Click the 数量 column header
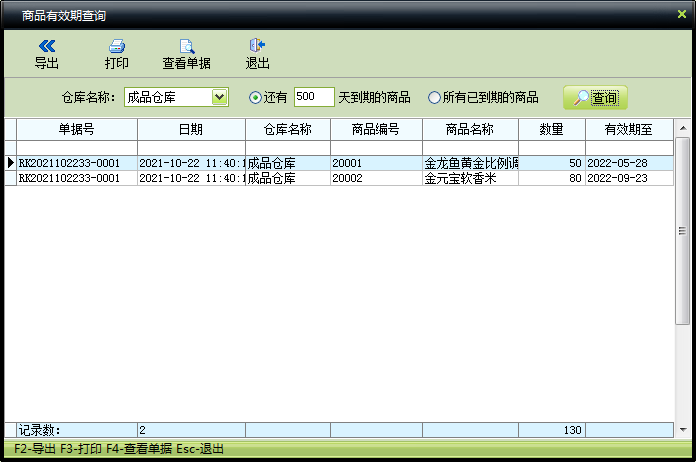Viewport: 696px width, 462px height. click(x=552, y=130)
